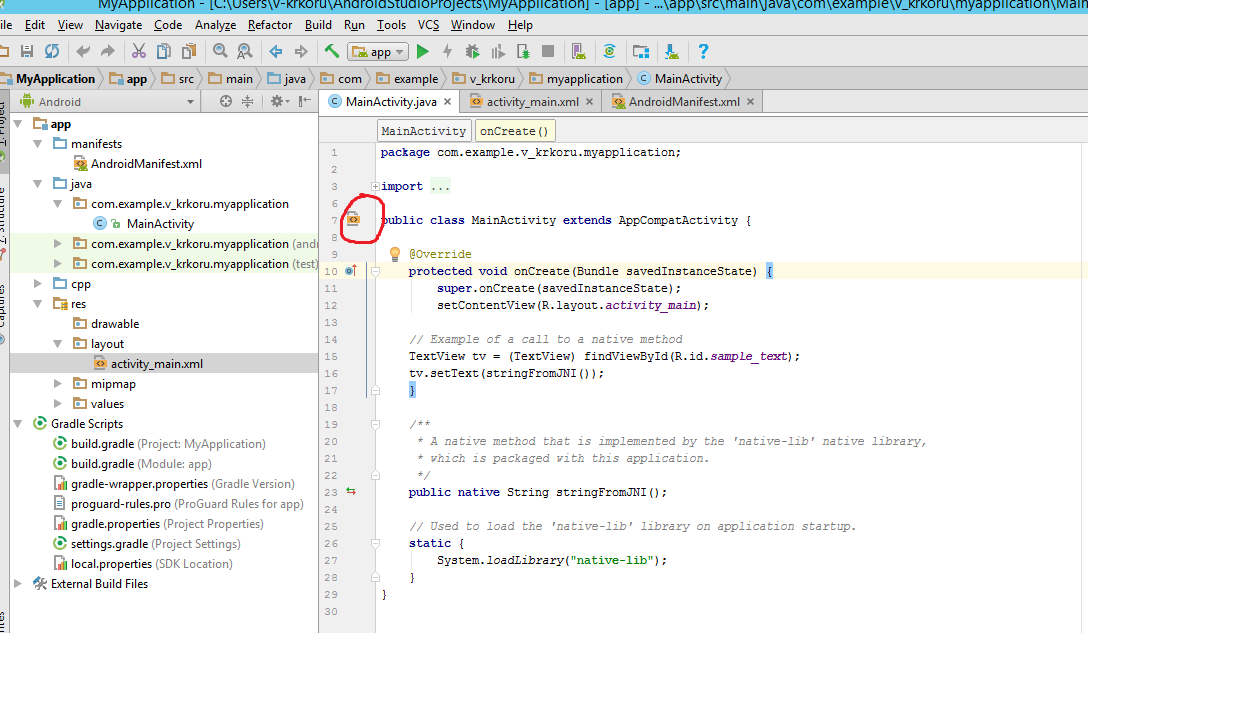1249x716 pixels.
Task: Click the Make Project hammer icon
Action: click(332, 51)
